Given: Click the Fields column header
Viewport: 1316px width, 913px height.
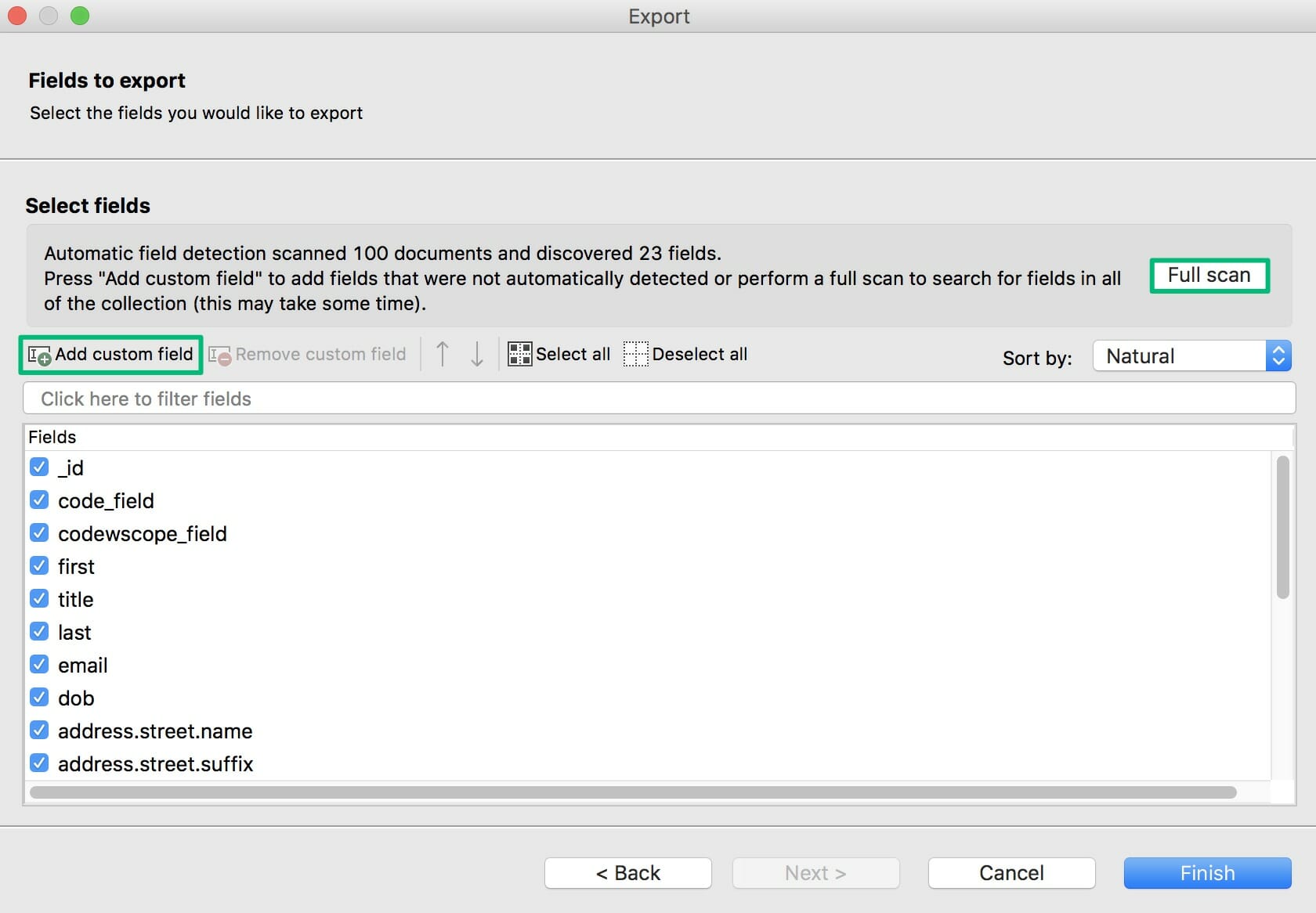Looking at the screenshot, I should [x=52, y=437].
